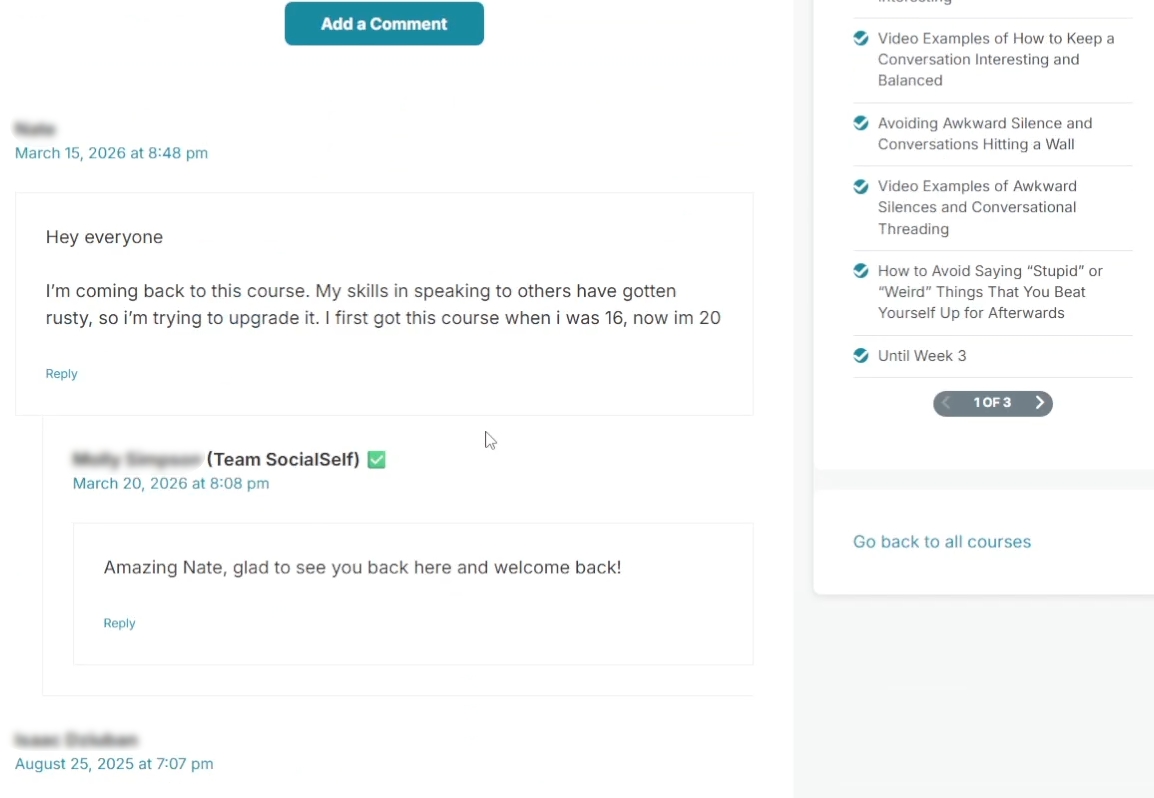Reply to Nate's 'Hey everyone' comment
1154x798 pixels.
[x=61, y=374]
